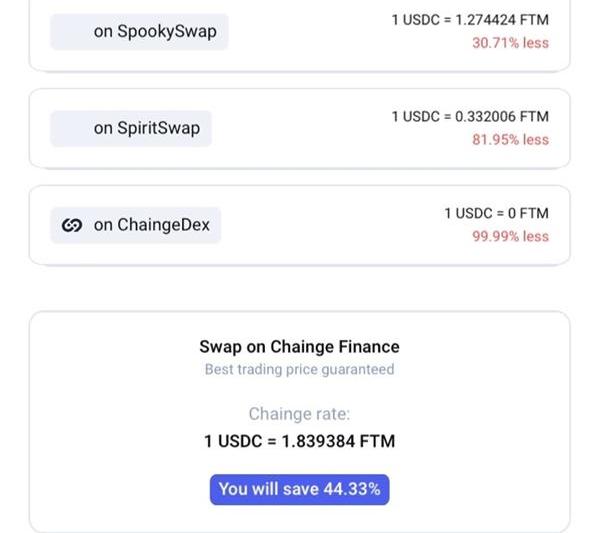The height and width of the screenshot is (533, 600).
Task: Select the "on SpookySwap" label chip
Action: (x=134, y=31)
